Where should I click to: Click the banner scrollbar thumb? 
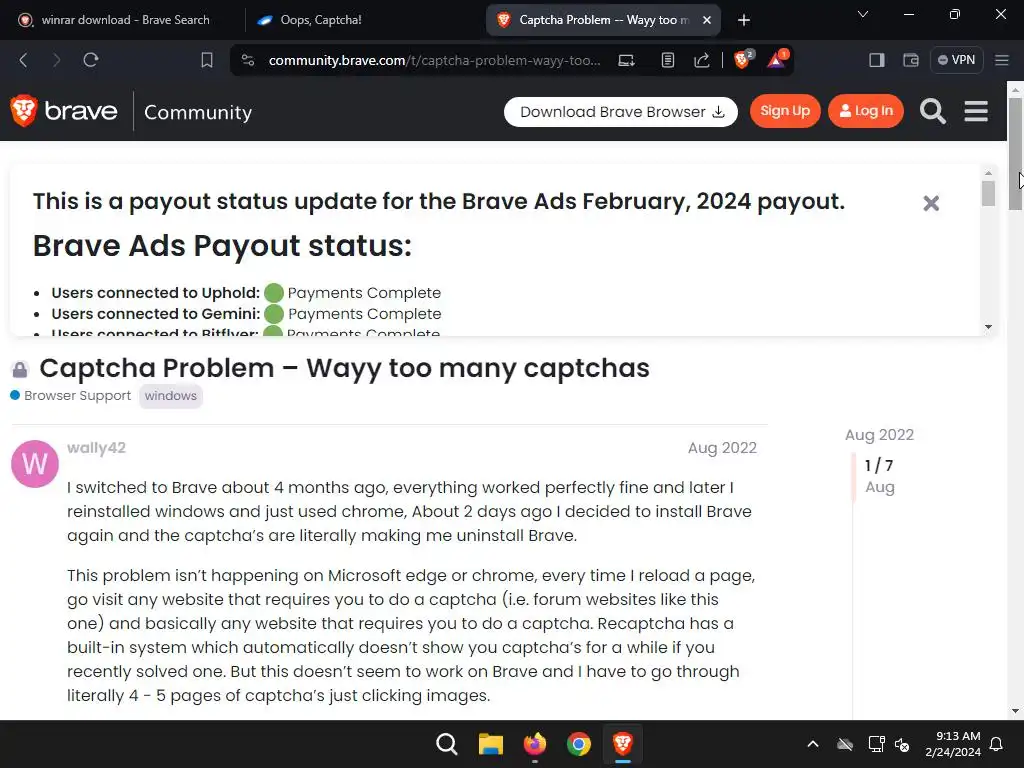[988, 193]
